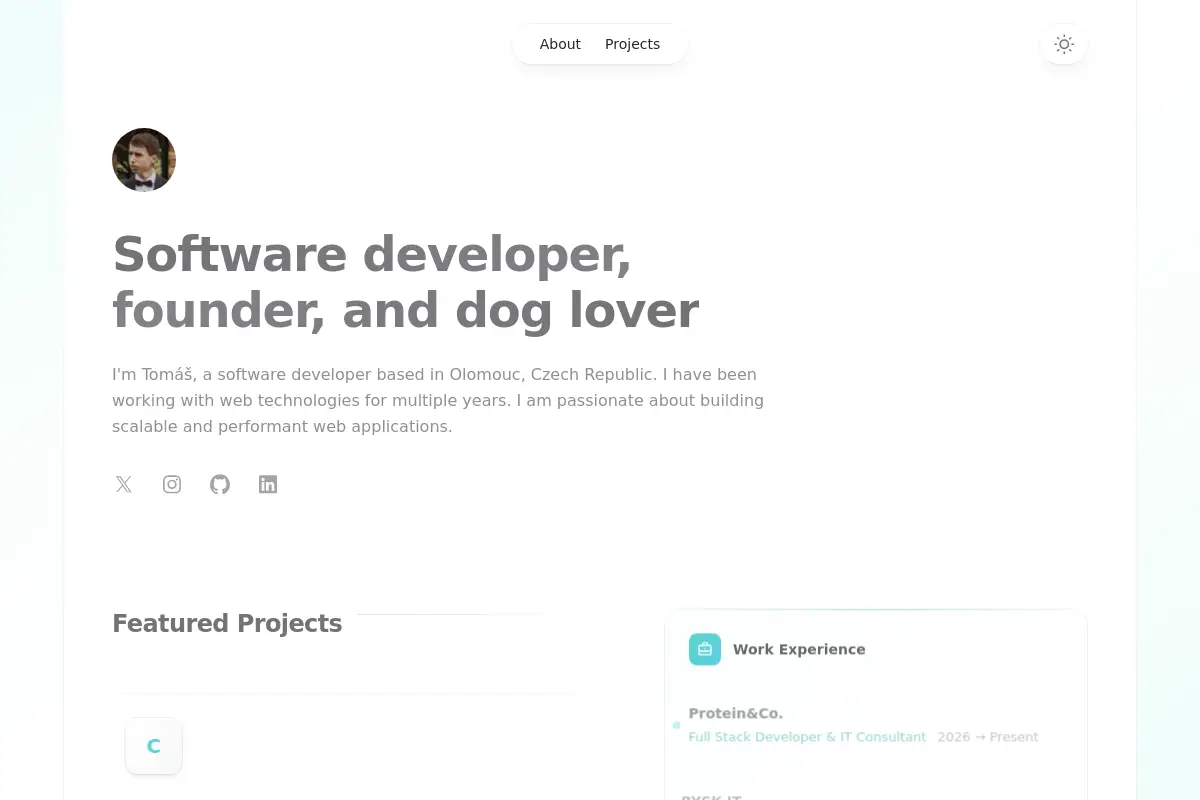Screen dimensions: 1200x800
Task: Select the Protein&Co. company name
Action: tap(736, 713)
